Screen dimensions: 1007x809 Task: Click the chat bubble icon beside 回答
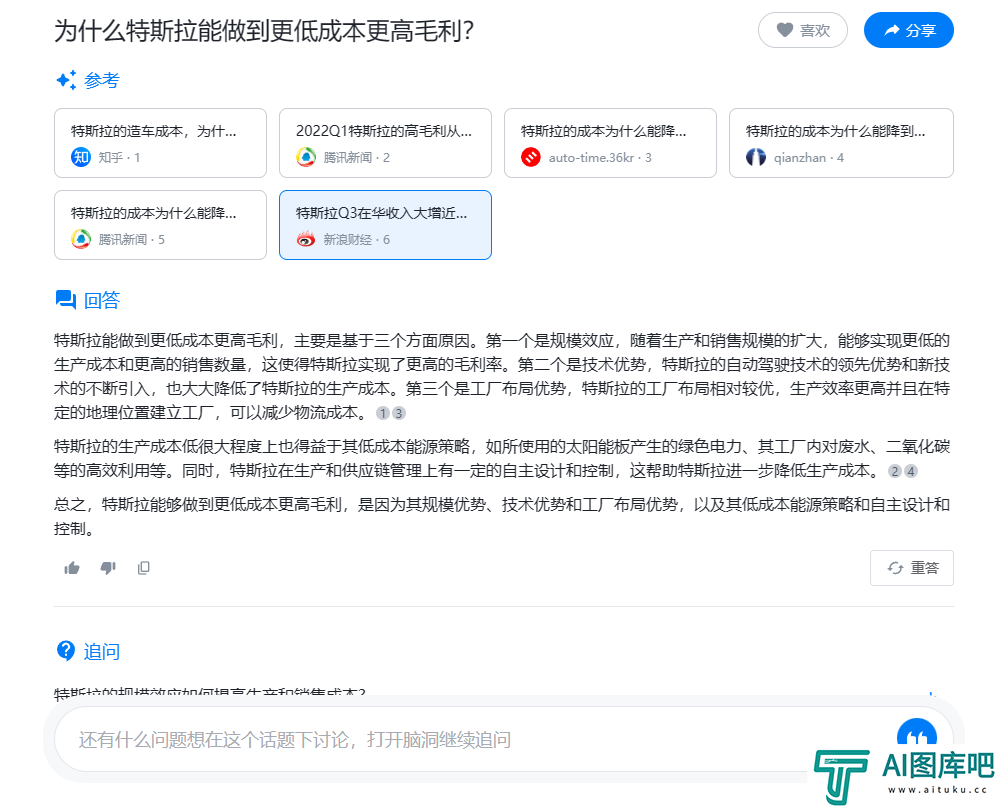point(66,300)
